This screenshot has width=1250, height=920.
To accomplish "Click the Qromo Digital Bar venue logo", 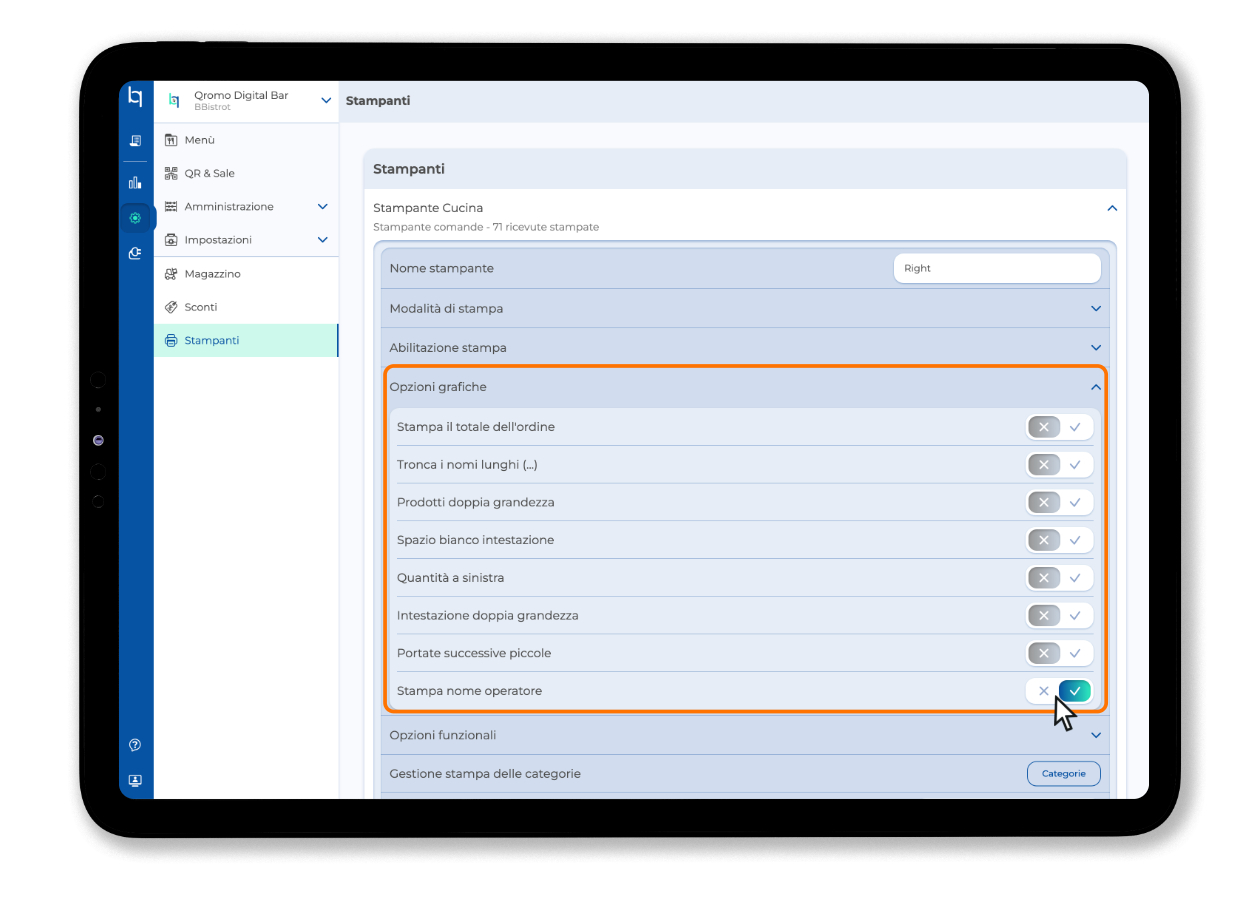I will pos(174,101).
